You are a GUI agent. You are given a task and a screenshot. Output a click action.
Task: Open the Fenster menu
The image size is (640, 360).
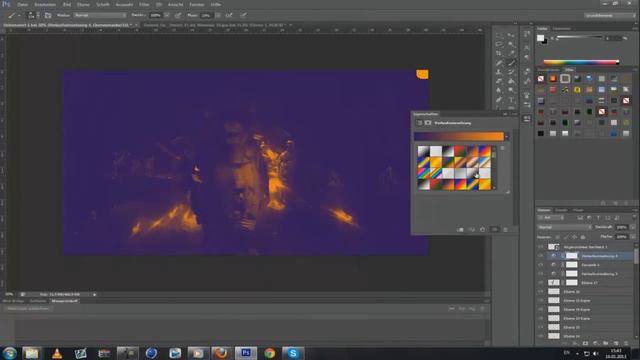(x=197, y=4)
